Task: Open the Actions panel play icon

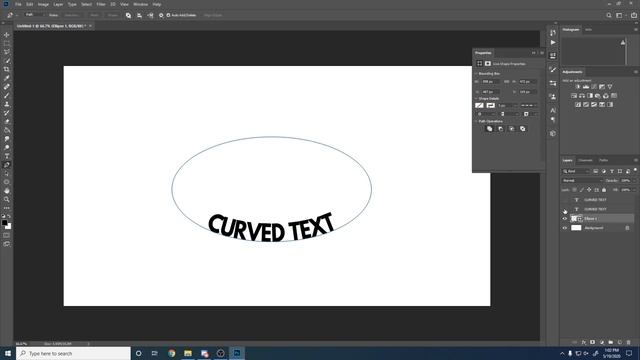Action: pos(553,42)
